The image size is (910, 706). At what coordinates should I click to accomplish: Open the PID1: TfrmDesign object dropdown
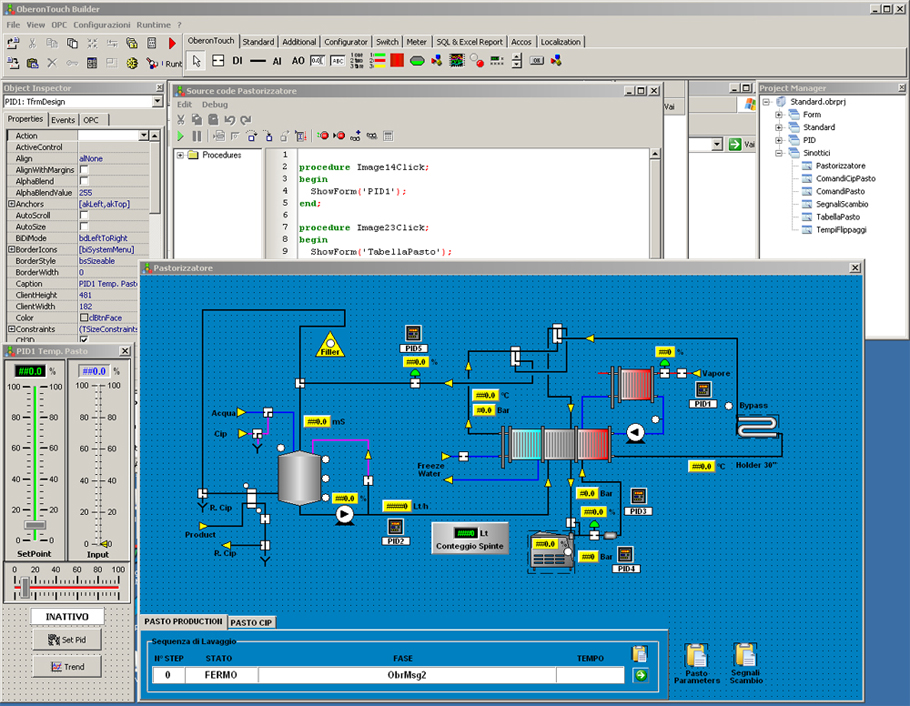click(x=157, y=102)
